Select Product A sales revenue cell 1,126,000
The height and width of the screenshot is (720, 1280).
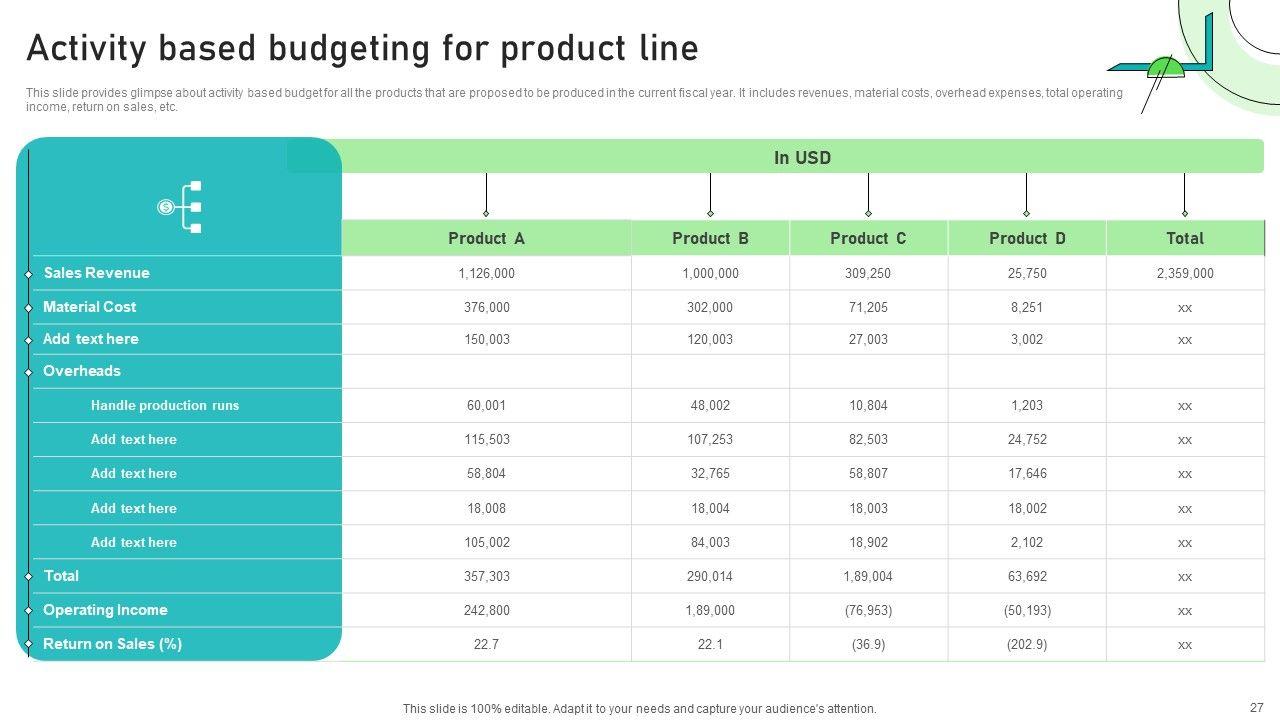486,273
